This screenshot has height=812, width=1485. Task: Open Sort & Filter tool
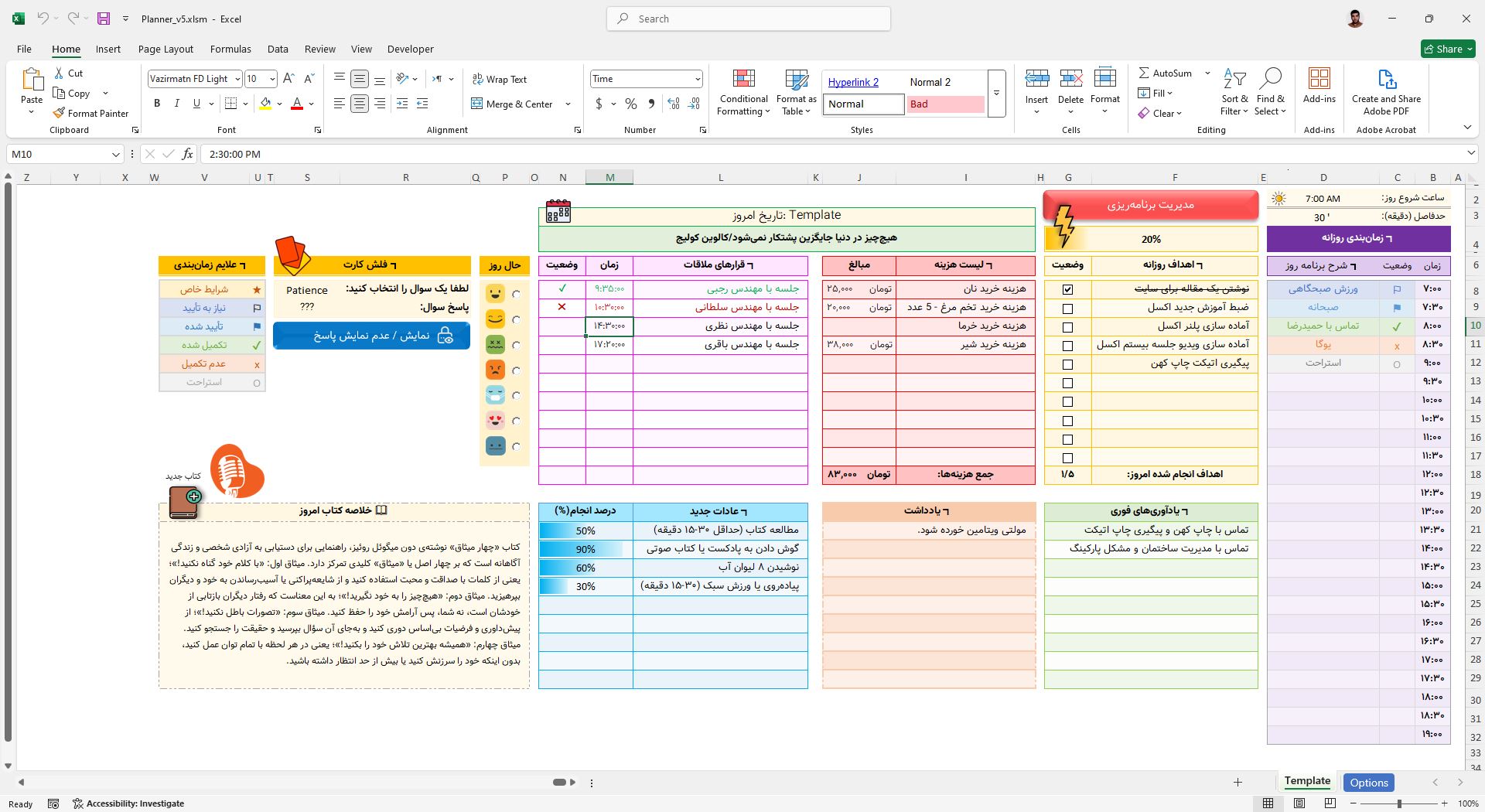(1234, 93)
